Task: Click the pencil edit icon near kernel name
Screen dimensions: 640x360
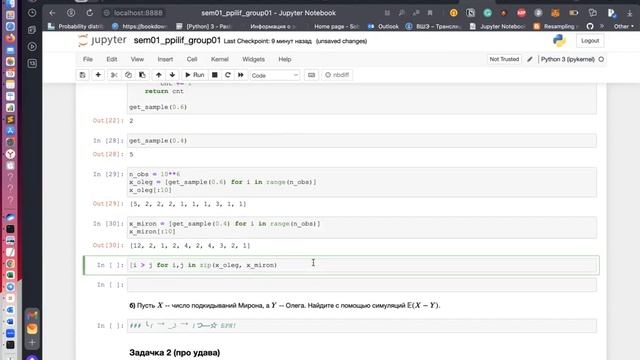Action: click(x=530, y=59)
